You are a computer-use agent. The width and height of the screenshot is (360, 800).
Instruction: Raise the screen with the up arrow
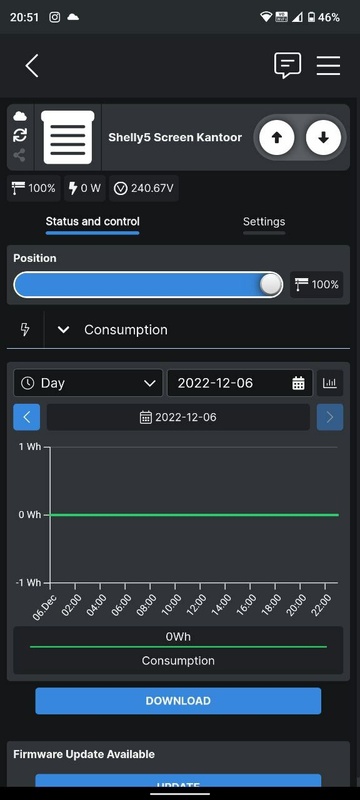(276, 137)
